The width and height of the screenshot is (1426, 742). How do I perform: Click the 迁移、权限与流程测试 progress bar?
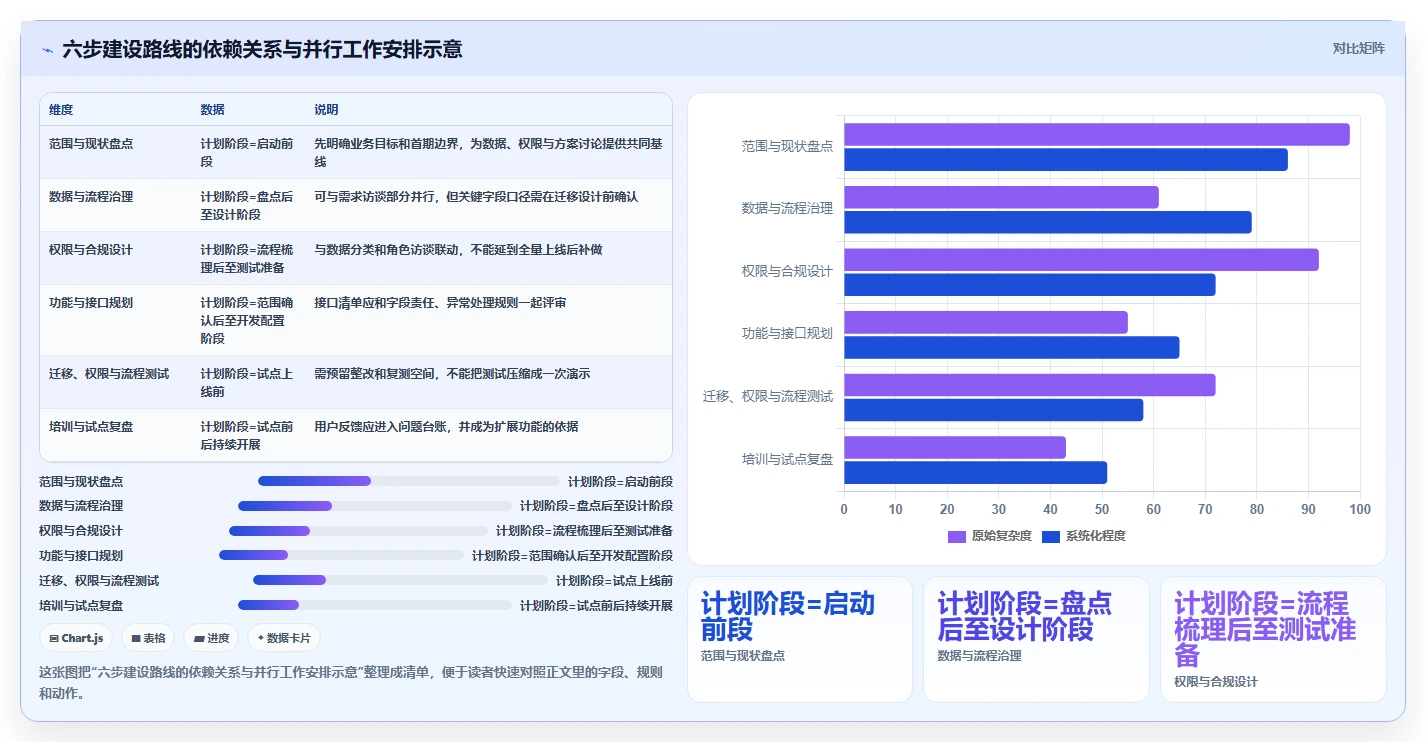click(400, 580)
